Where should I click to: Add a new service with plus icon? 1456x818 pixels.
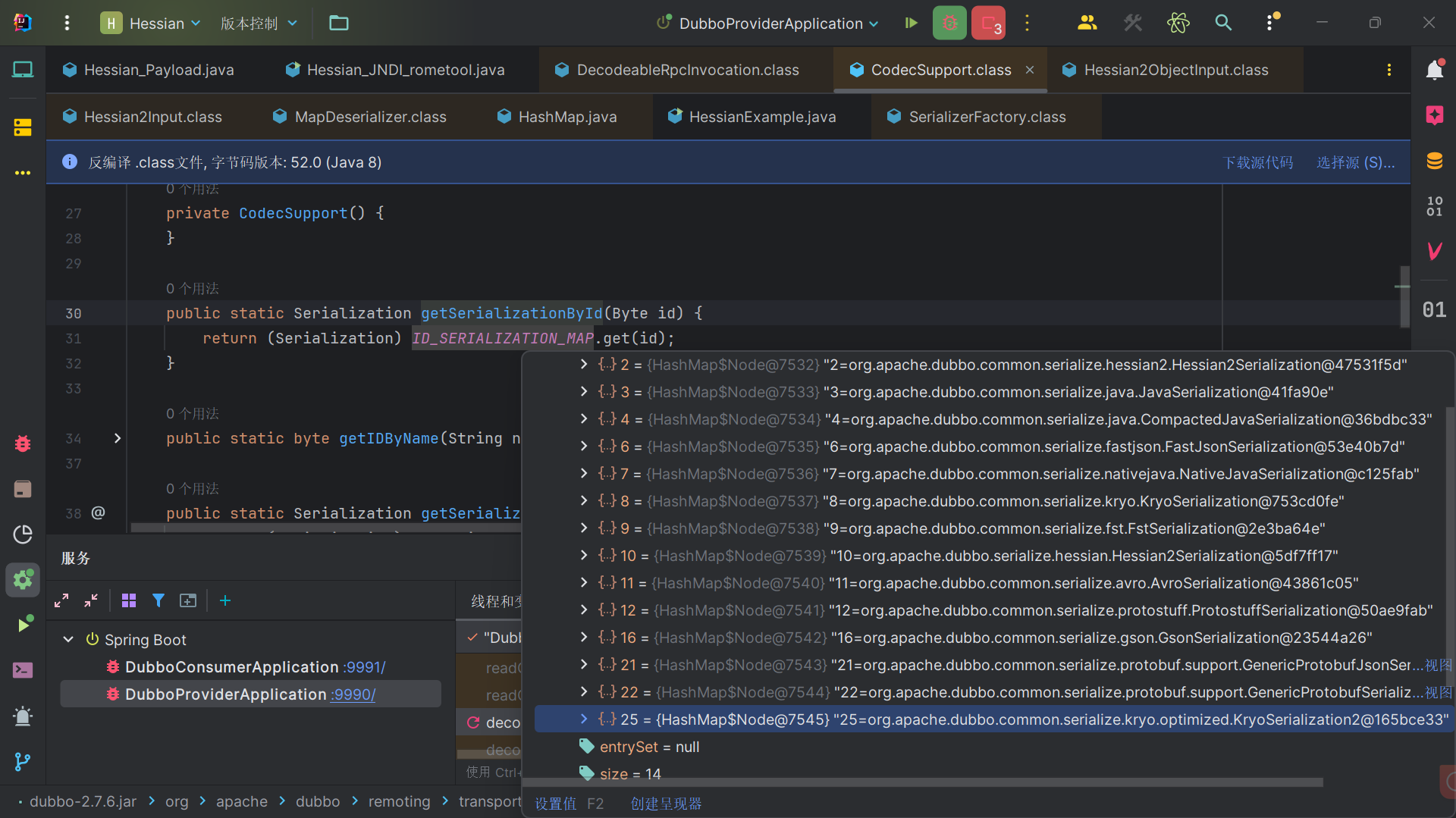(224, 600)
